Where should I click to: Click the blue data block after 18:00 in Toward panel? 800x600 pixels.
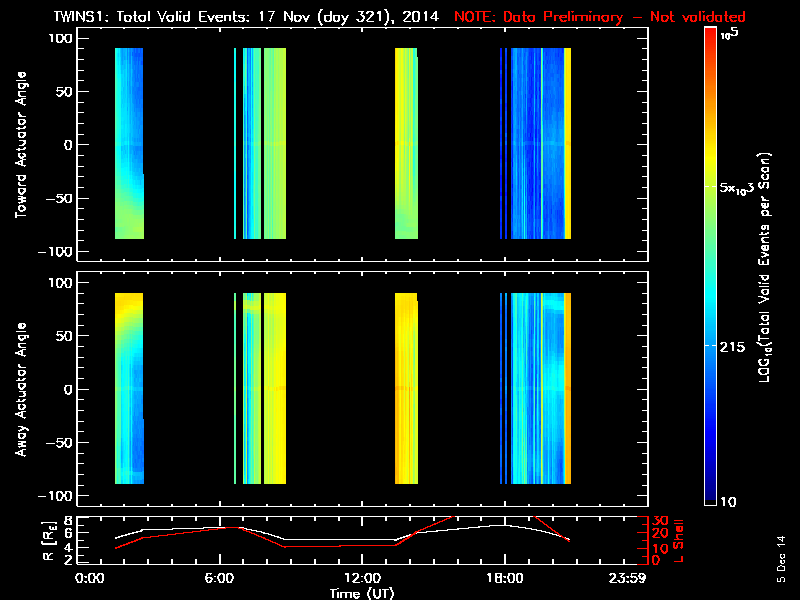point(537,143)
